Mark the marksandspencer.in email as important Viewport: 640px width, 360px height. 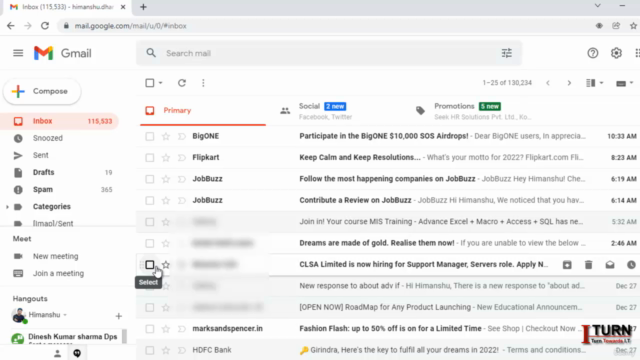(x=182, y=329)
